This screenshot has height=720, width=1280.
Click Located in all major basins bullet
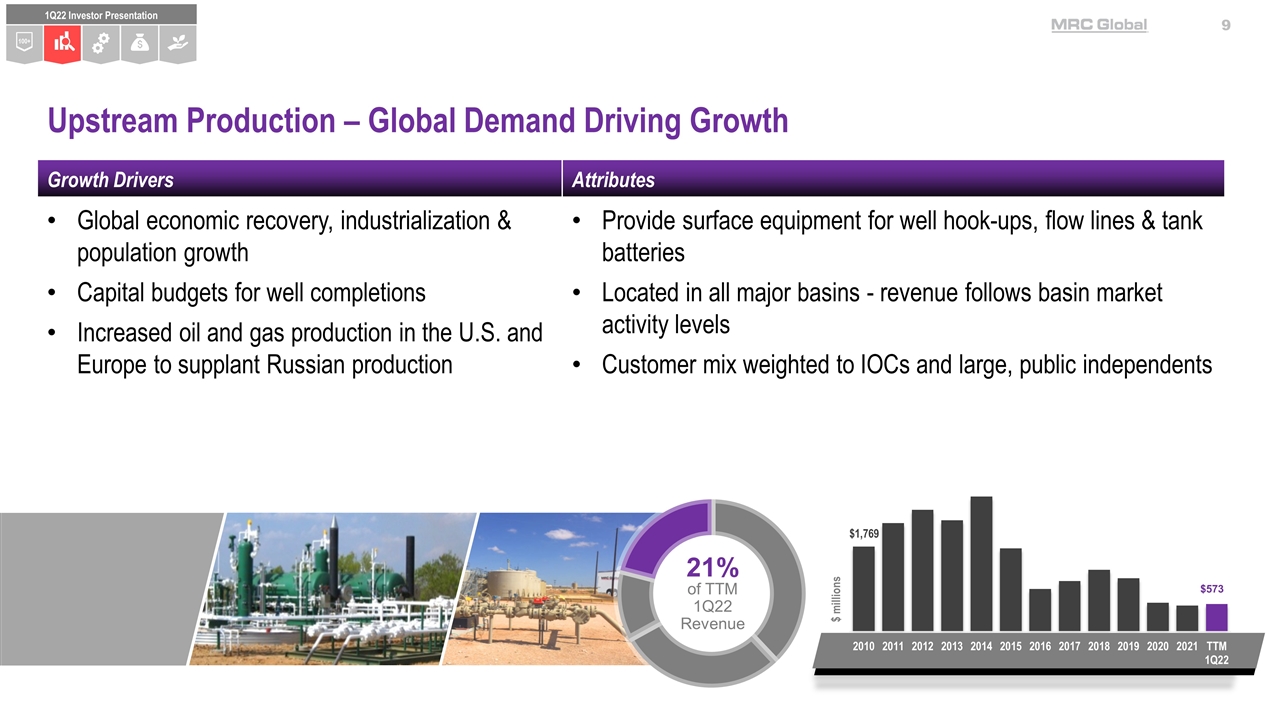(868, 308)
